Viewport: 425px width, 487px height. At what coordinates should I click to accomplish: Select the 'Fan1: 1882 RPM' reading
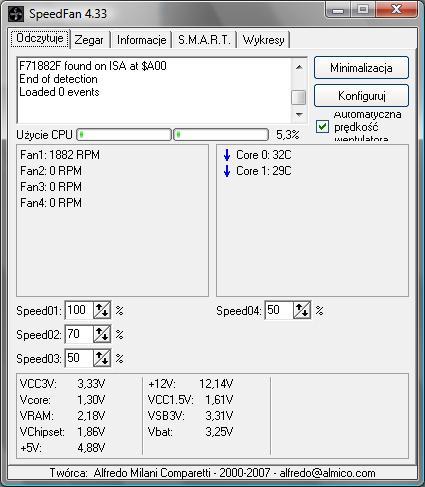coord(60,155)
